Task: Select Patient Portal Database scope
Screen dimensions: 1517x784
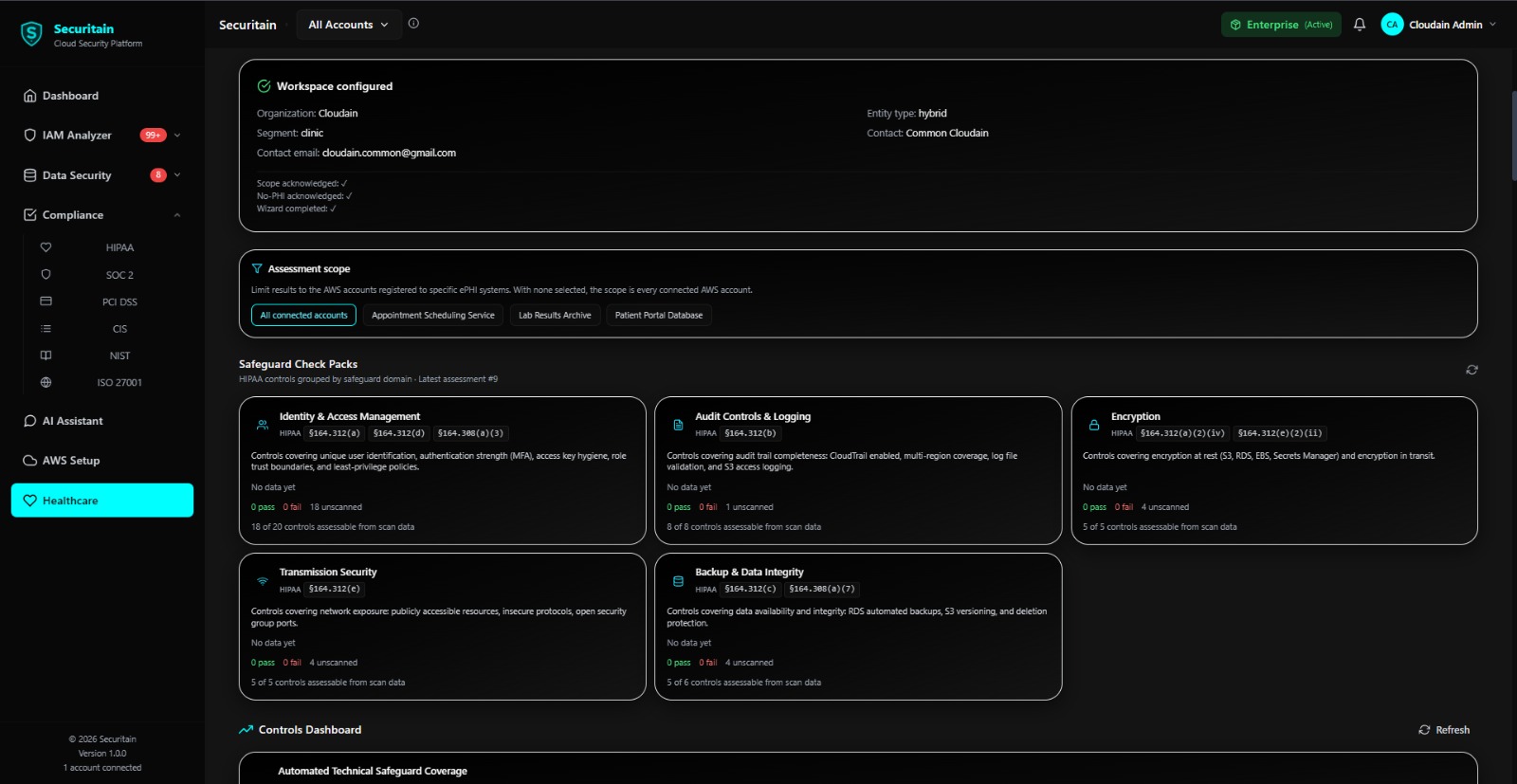Action: pos(659,316)
